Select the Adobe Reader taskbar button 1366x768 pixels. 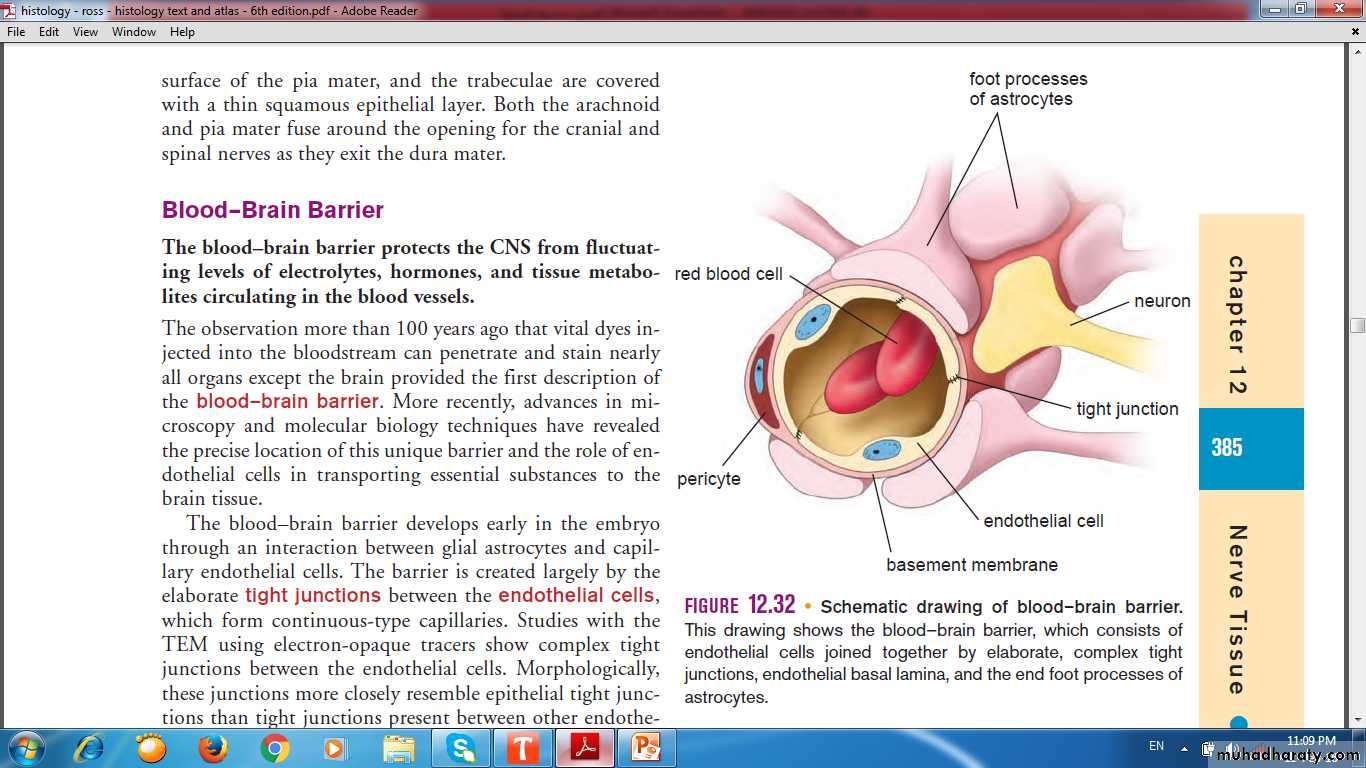tap(584, 748)
